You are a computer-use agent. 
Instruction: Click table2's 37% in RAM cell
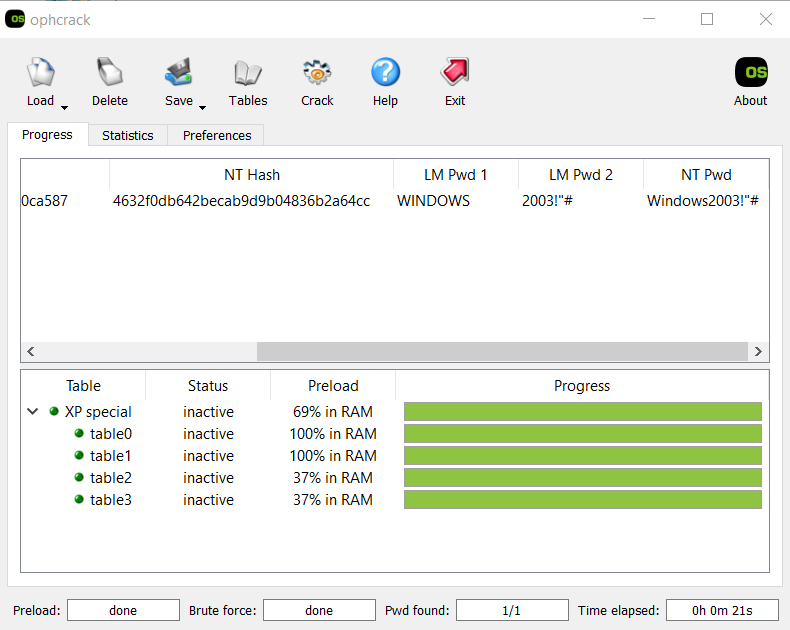click(x=333, y=478)
